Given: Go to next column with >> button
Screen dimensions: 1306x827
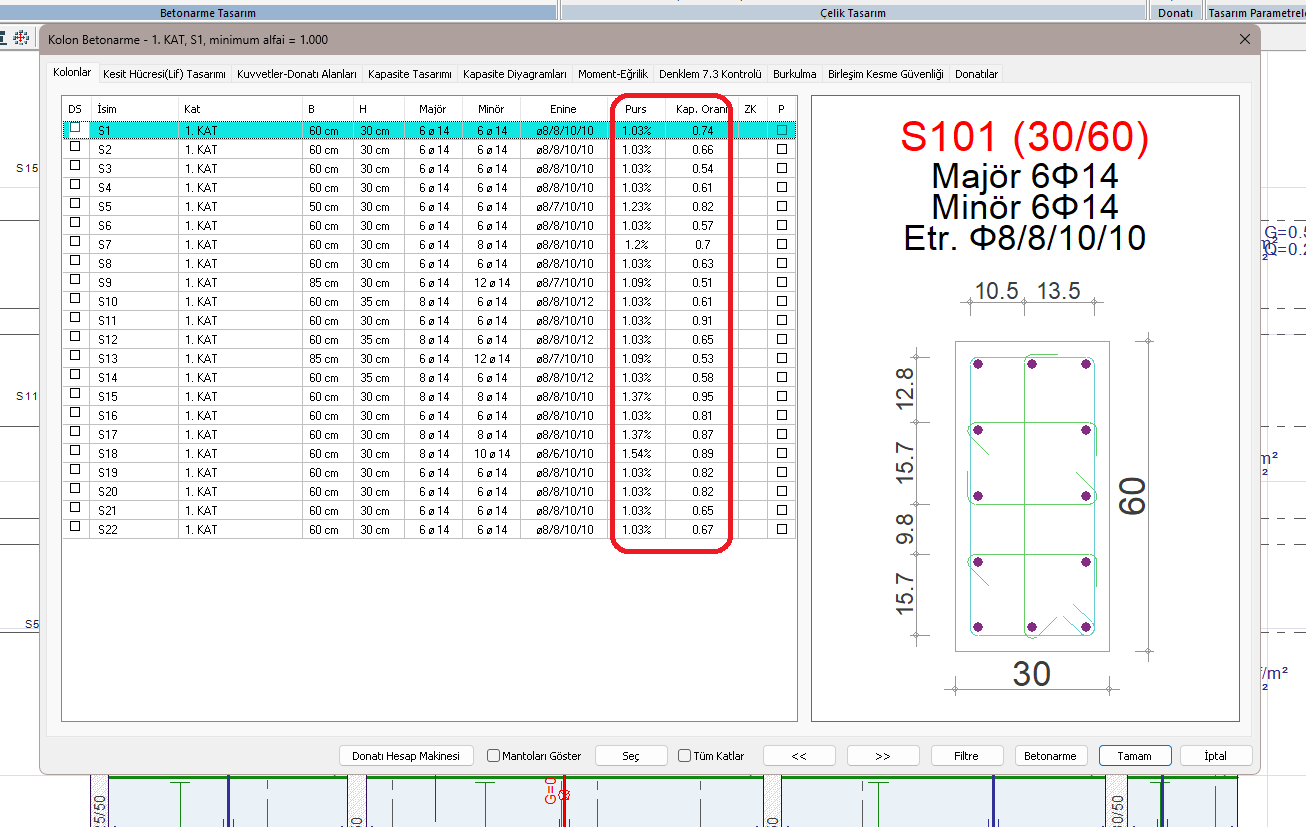Looking at the screenshot, I should pos(882,756).
